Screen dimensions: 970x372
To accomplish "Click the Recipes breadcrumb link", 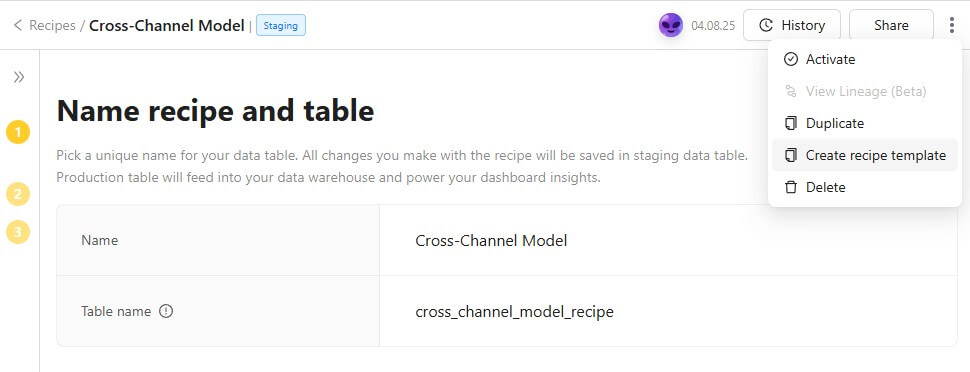I will point(53,25).
